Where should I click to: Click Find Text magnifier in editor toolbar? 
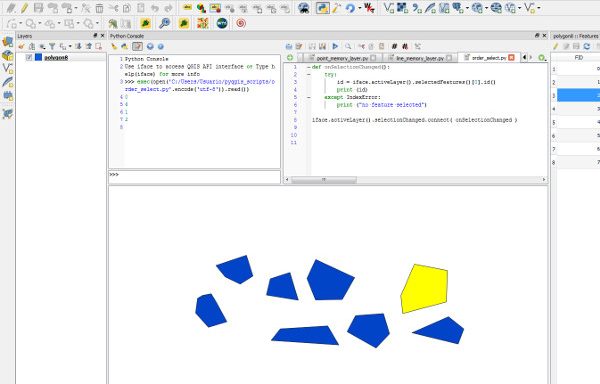pyautogui.click(x=348, y=46)
